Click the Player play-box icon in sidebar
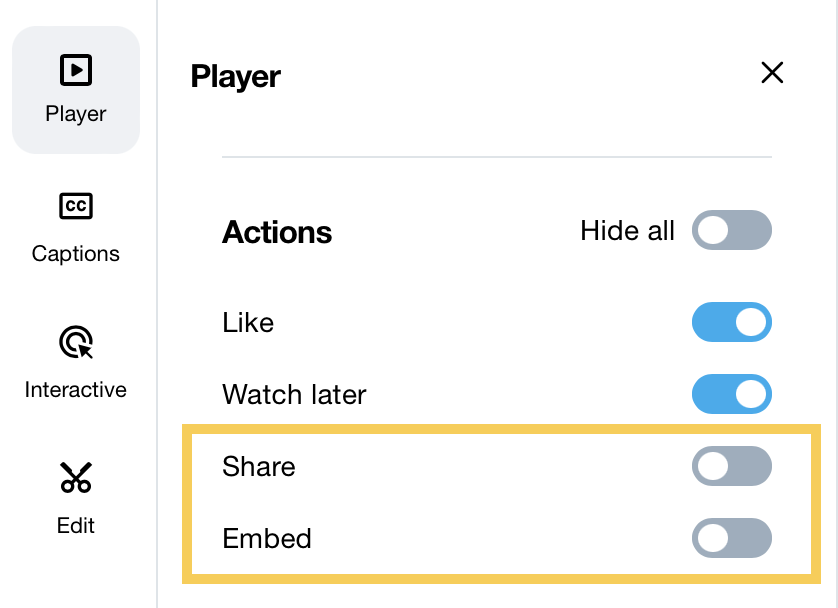838x608 pixels. pyautogui.click(x=76, y=70)
